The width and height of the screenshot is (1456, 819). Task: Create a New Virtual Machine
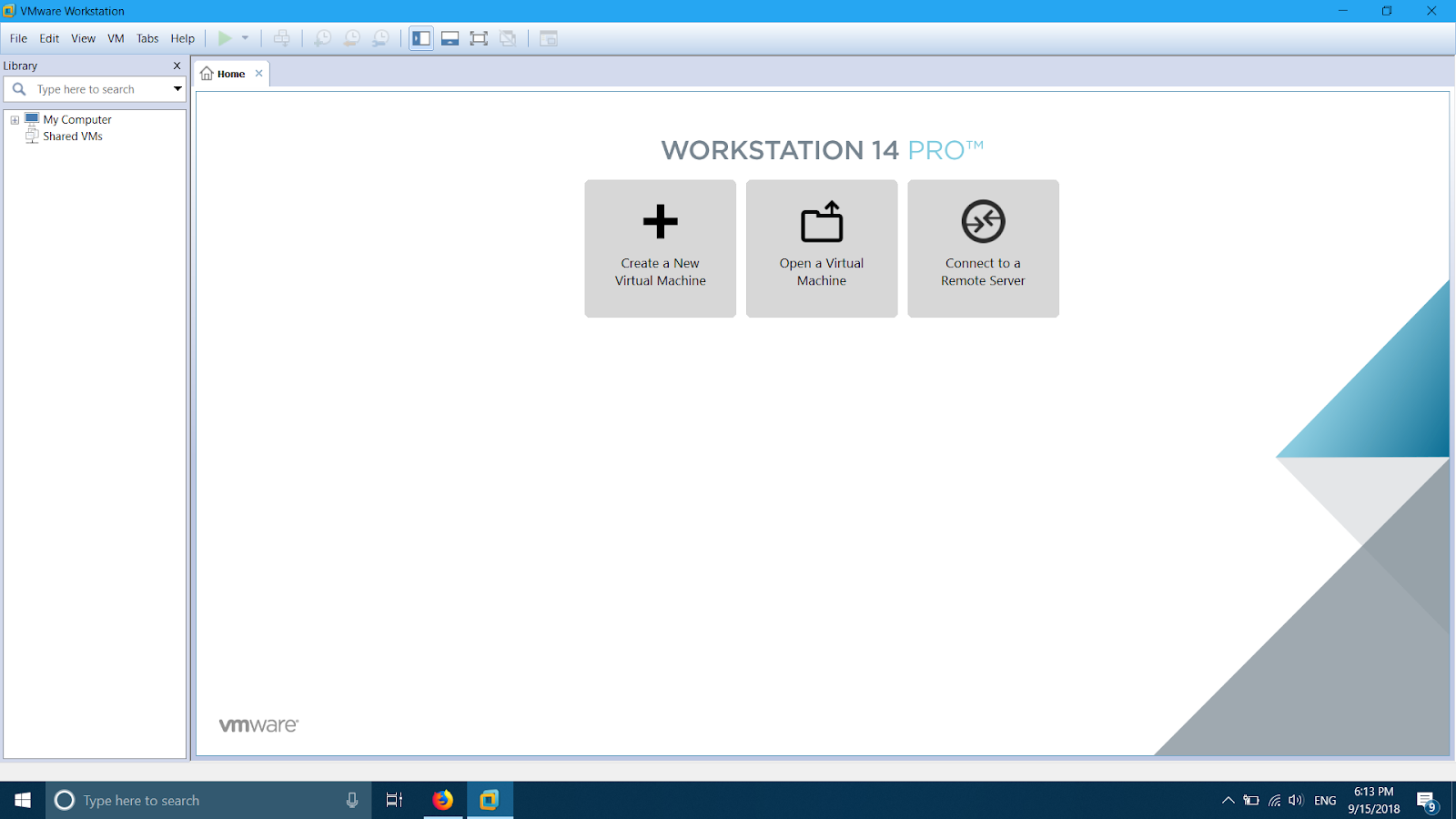pos(660,248)
